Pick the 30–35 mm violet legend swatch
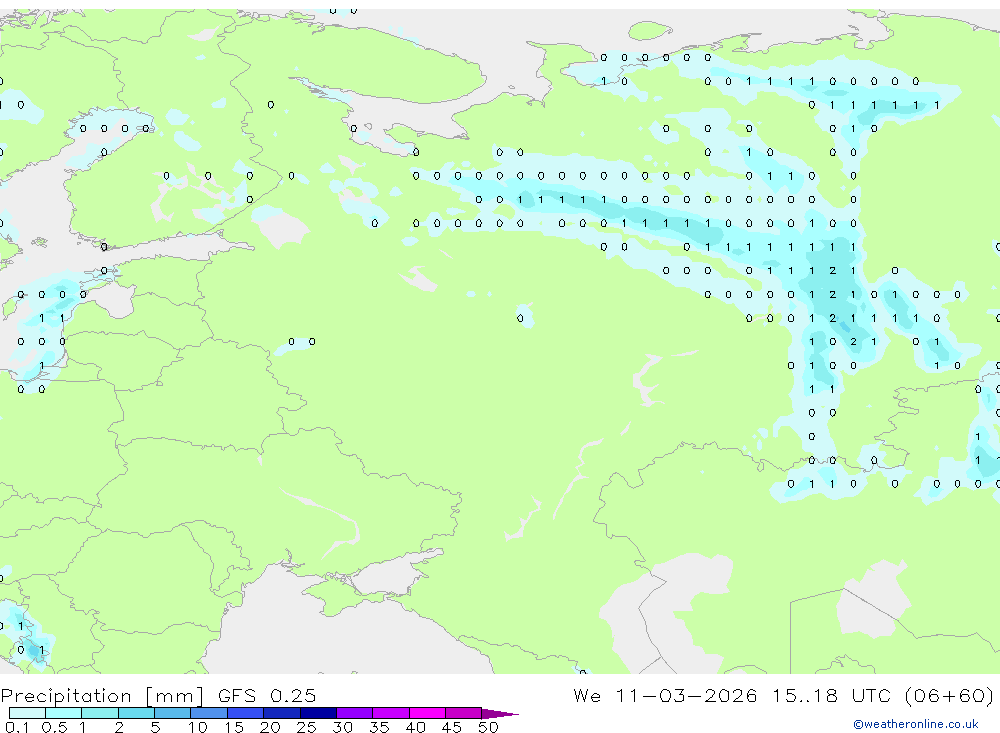This screenshot has height=733, width=1000. click(355, 713)
